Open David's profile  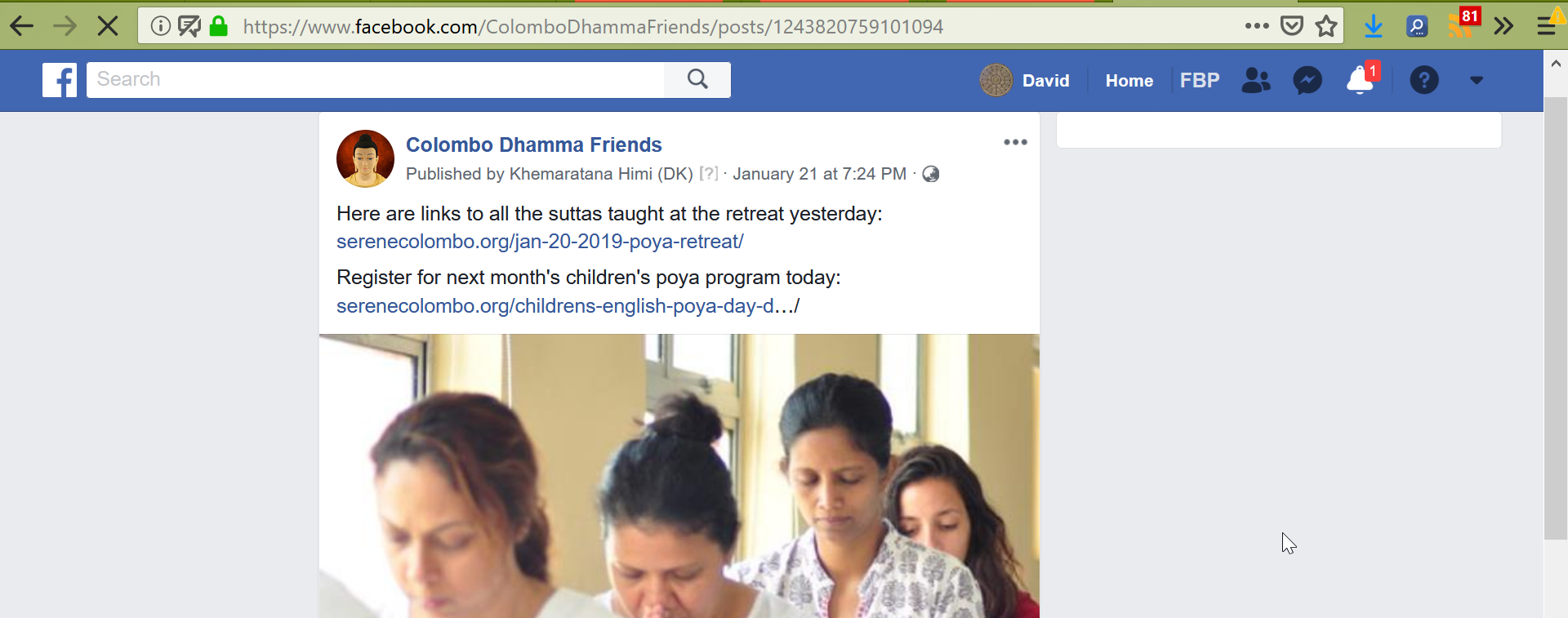[1025, 80]
